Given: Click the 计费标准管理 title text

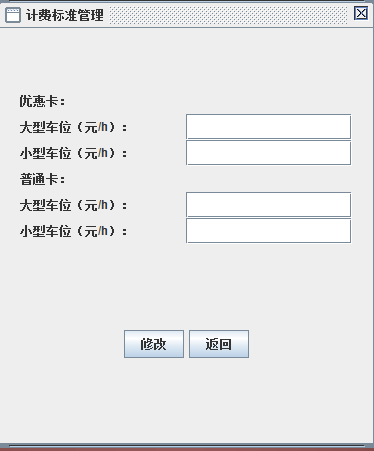Looking at the screenshot, I should point(65,15).
